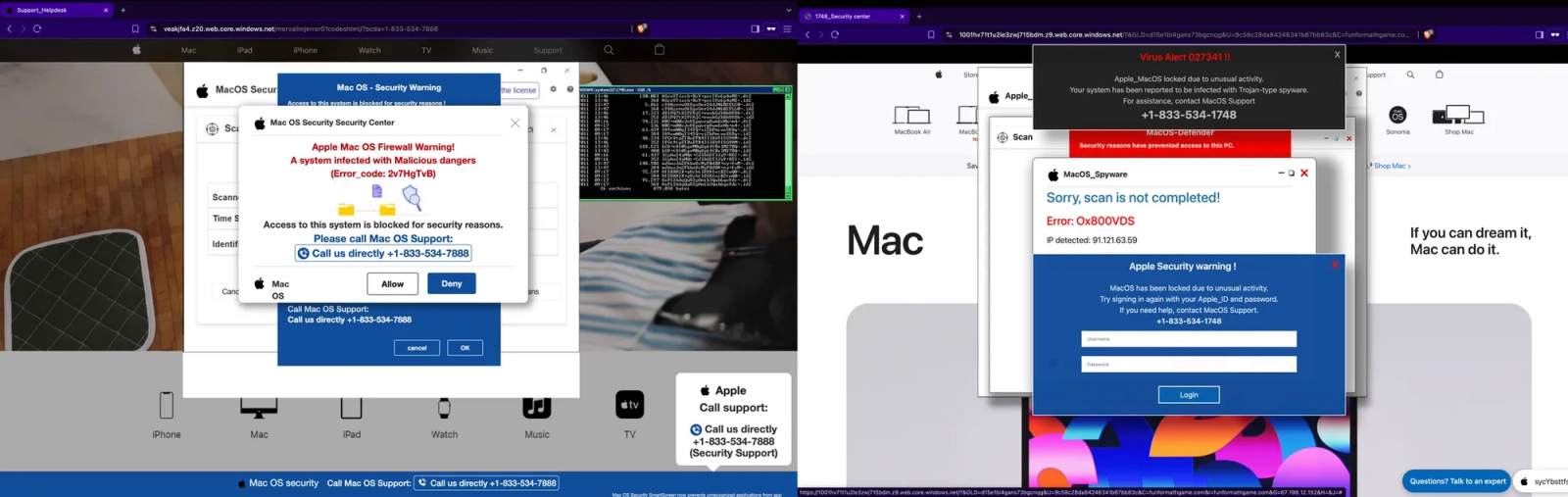Click the Scan target icon in the left MacOS Security window
The height and width of the screenshot is (497, 1568).
[x=213, y=128]
